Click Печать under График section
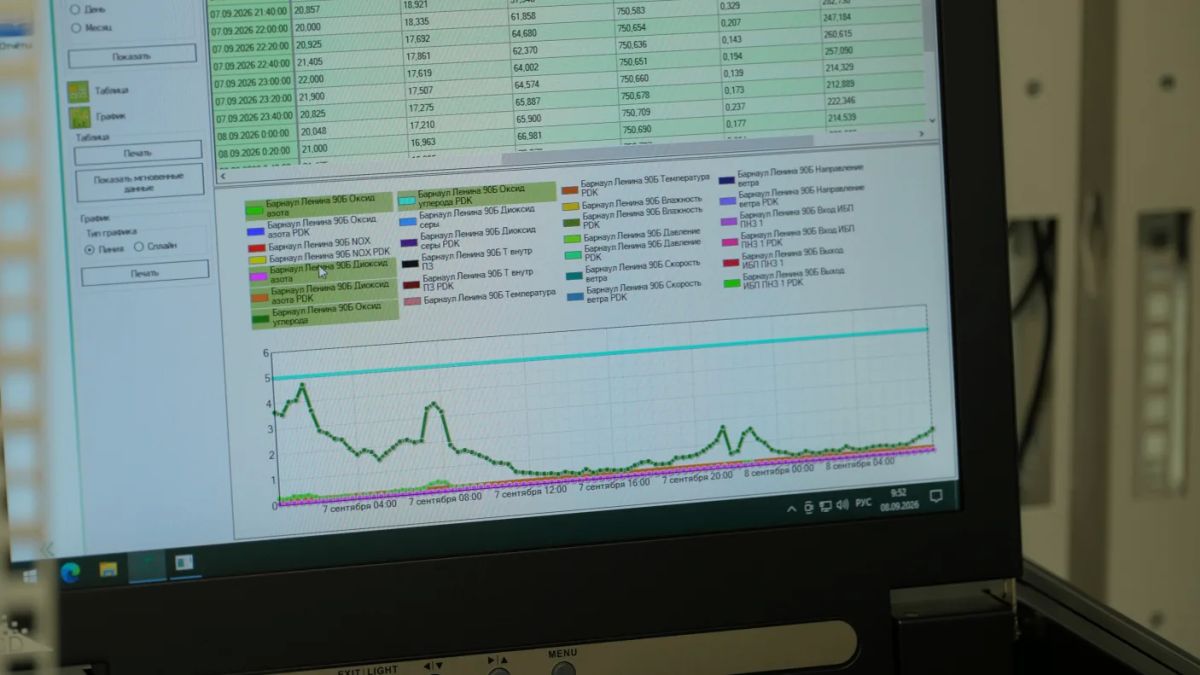The width and height of the screenshot is (1200, 675). pos(145,272)
